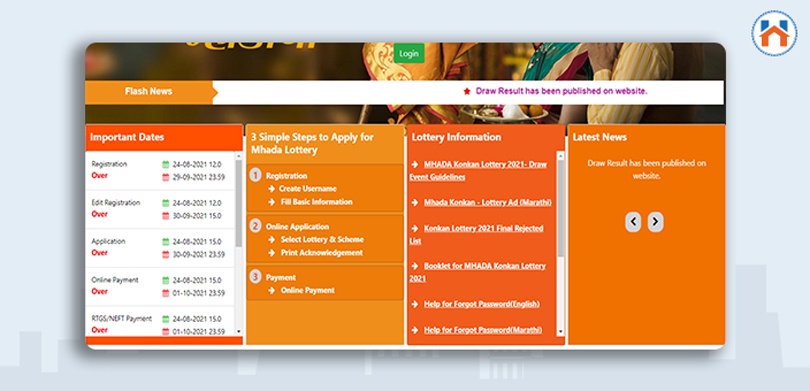Click the red calendar icon for Edit Registration

pyautogui.click(x=165, y=216)
